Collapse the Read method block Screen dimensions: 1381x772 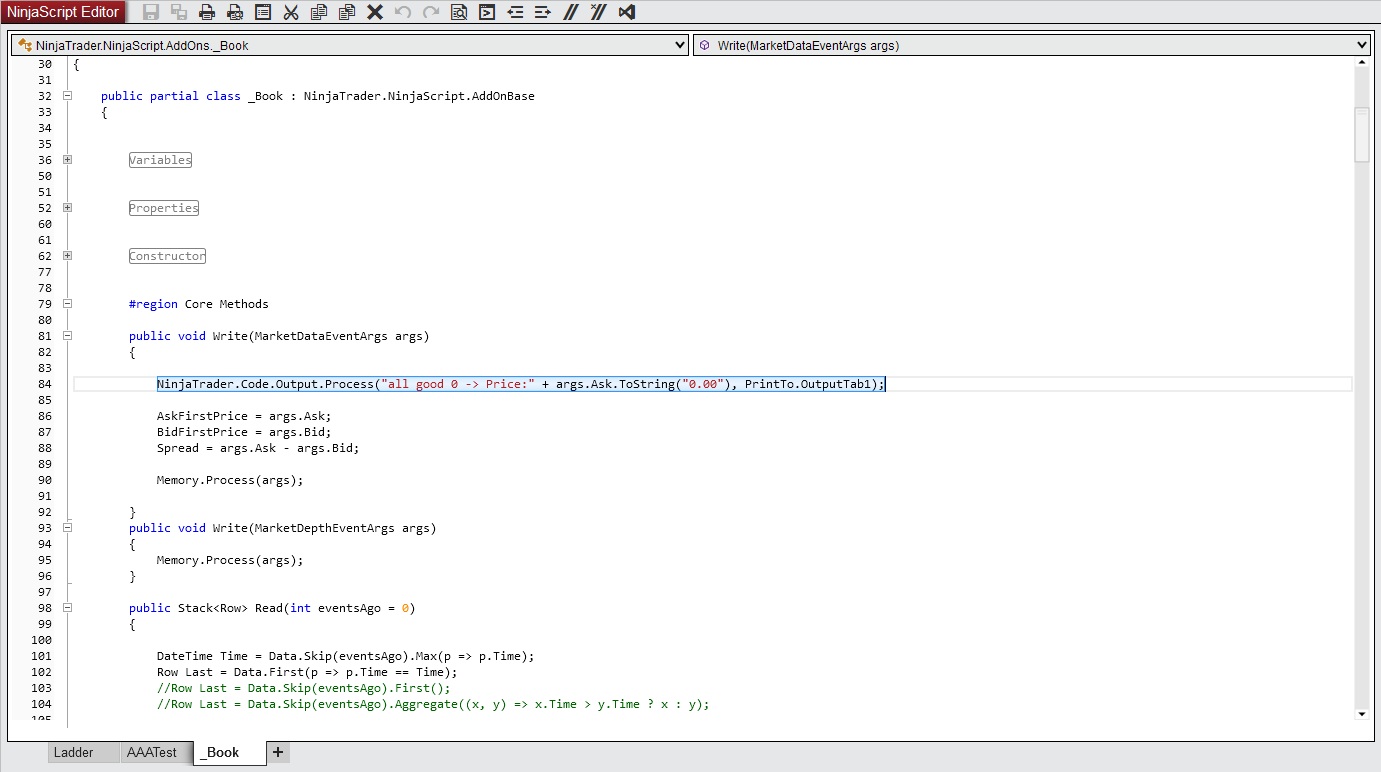click(x=68, y=608)
